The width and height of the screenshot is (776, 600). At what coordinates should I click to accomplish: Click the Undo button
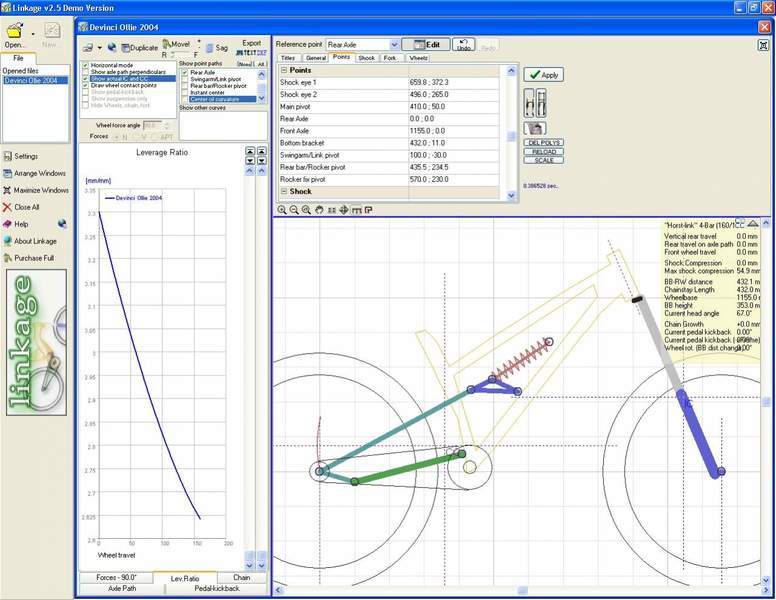click(464, 45)
